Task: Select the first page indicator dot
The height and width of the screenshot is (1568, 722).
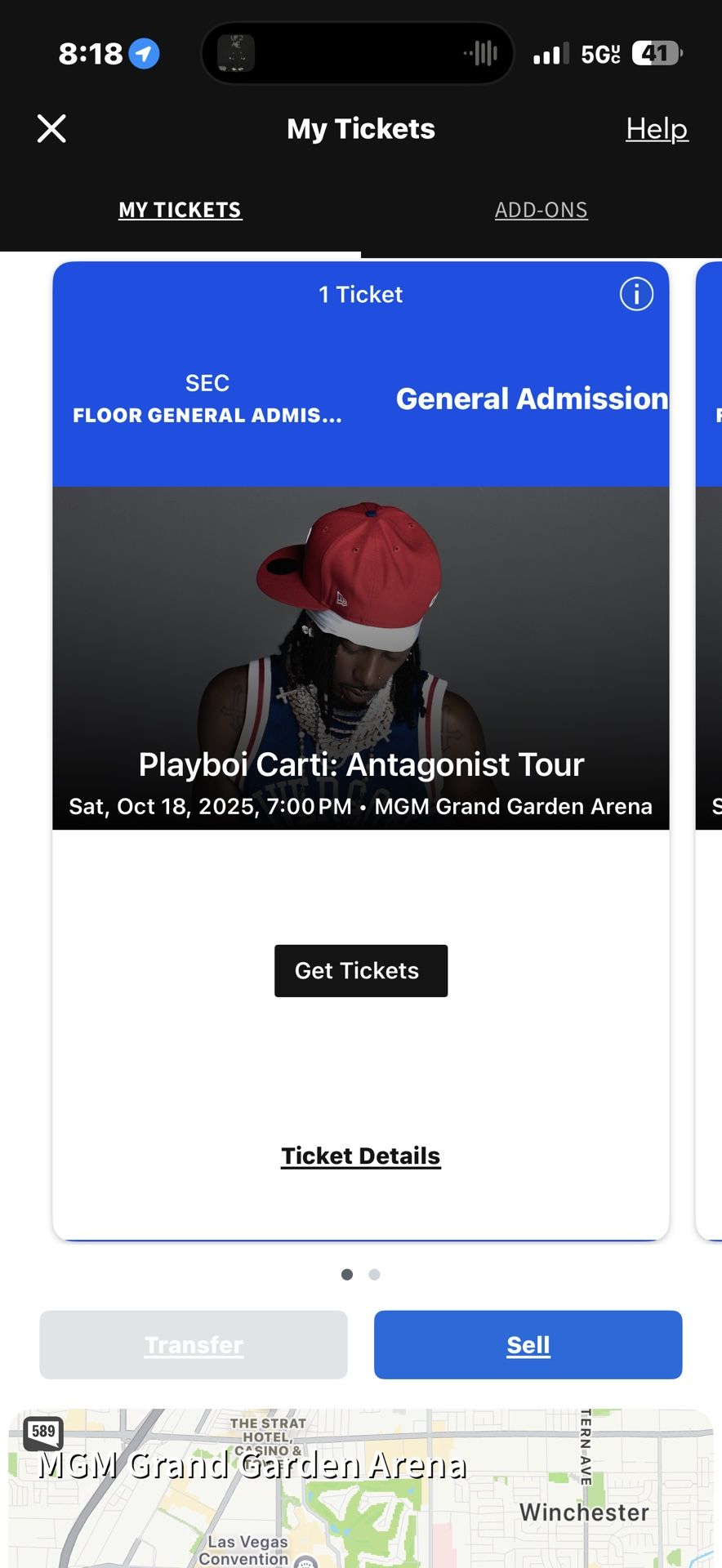Action: point(347,1275)
